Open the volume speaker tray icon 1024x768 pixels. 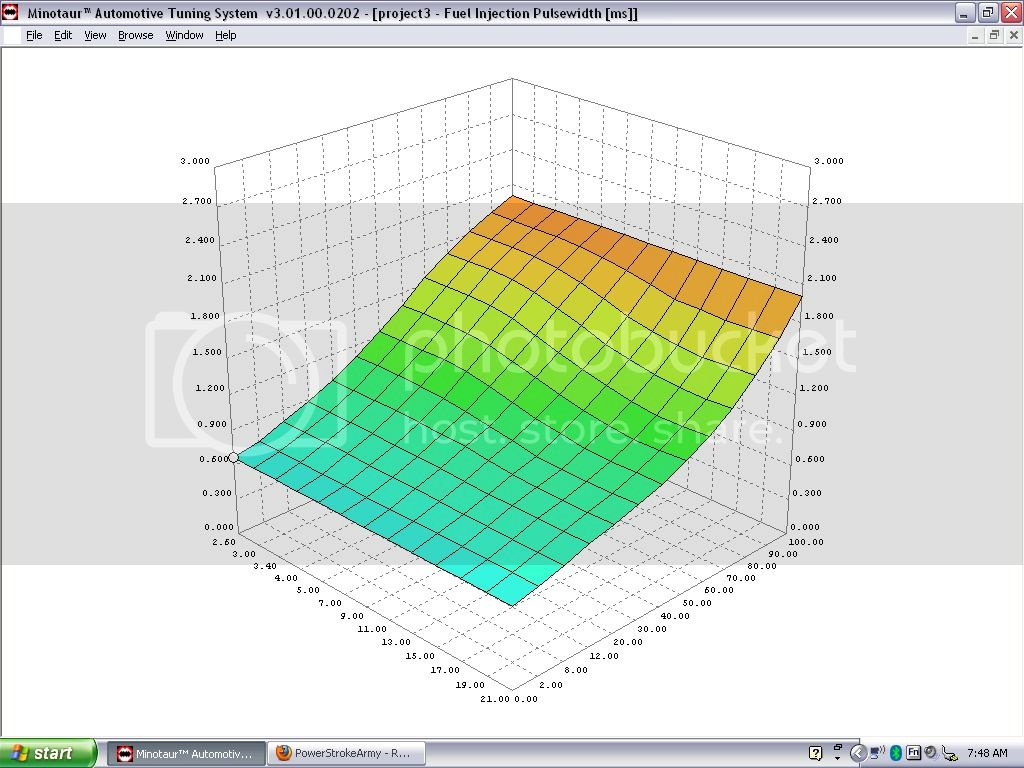click(931, 753)
